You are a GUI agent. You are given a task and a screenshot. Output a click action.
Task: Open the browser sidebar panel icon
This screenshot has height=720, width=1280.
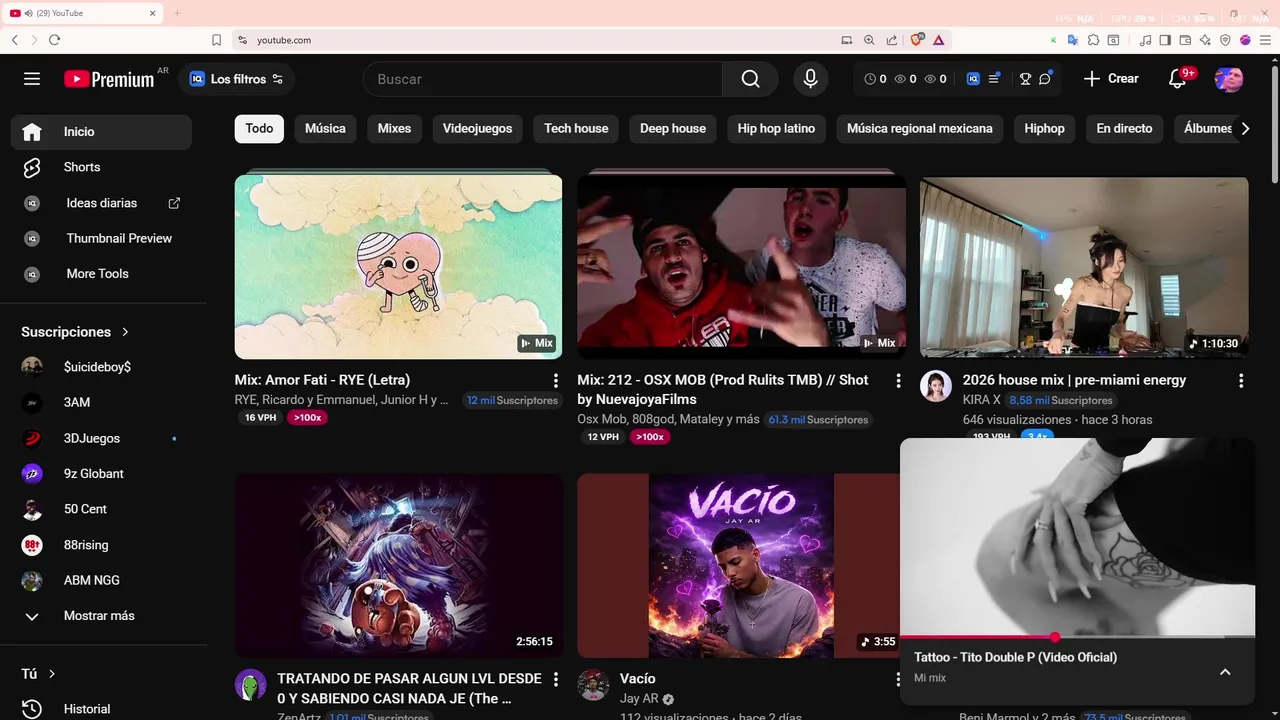click(x=1165, y=40)
